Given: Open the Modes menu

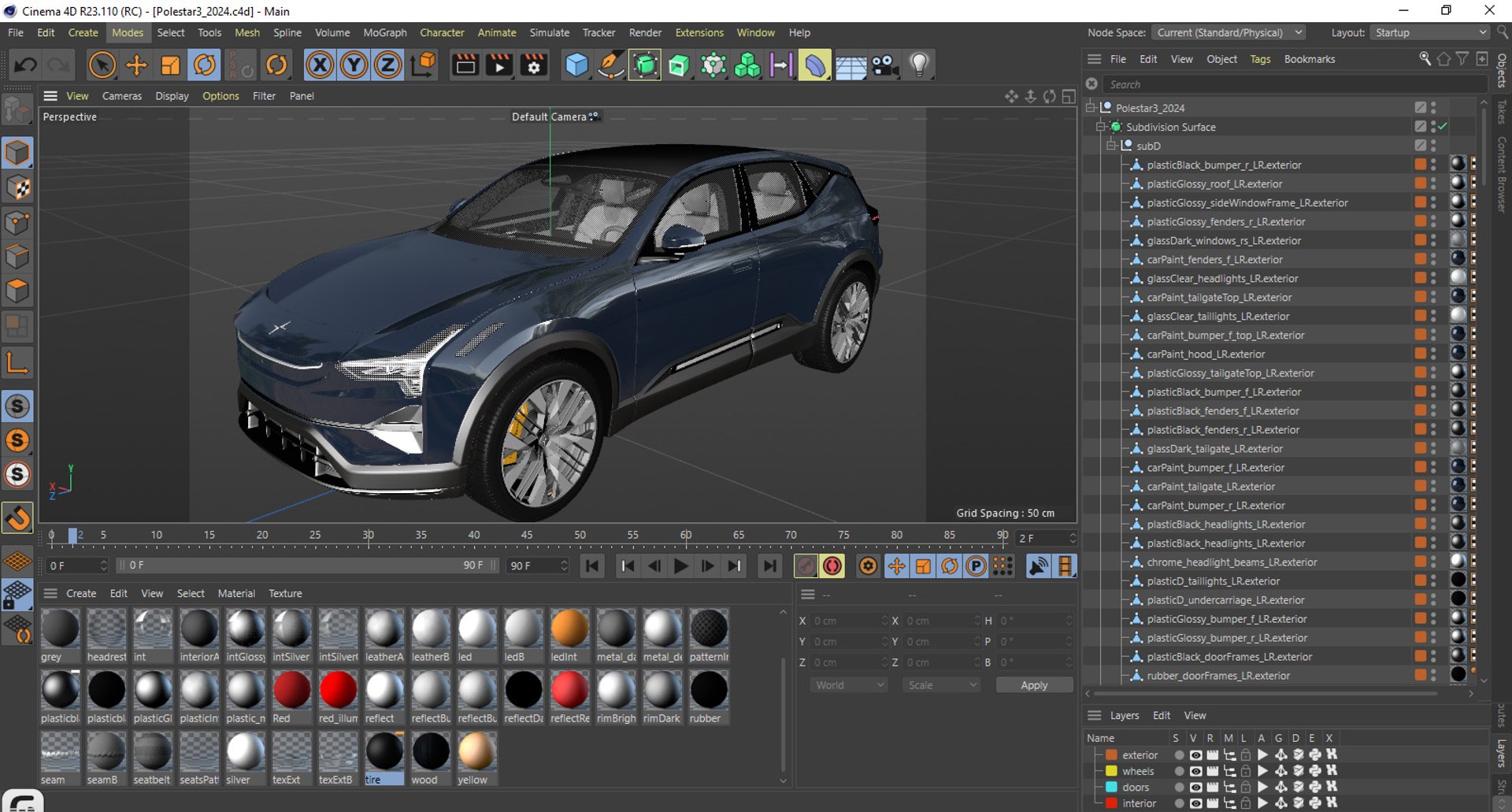Looking at the screenshot, I should coord(128,32).
